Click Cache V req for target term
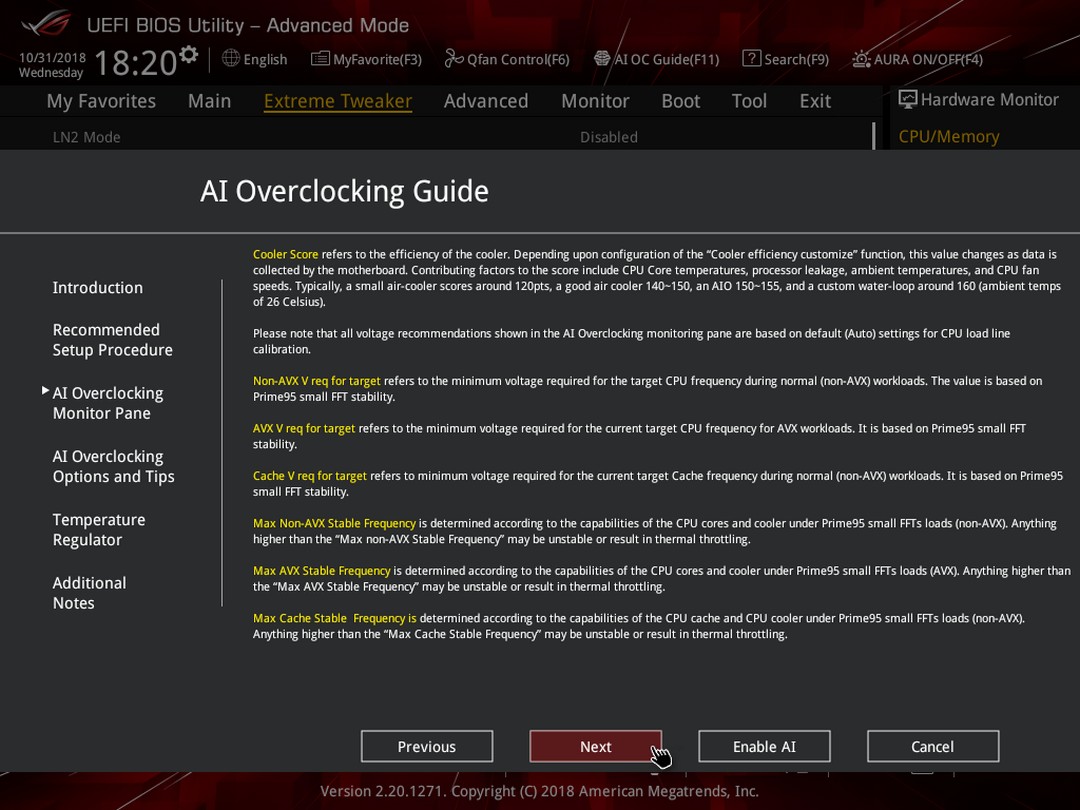1080x810 pixels. pos(309,476)
